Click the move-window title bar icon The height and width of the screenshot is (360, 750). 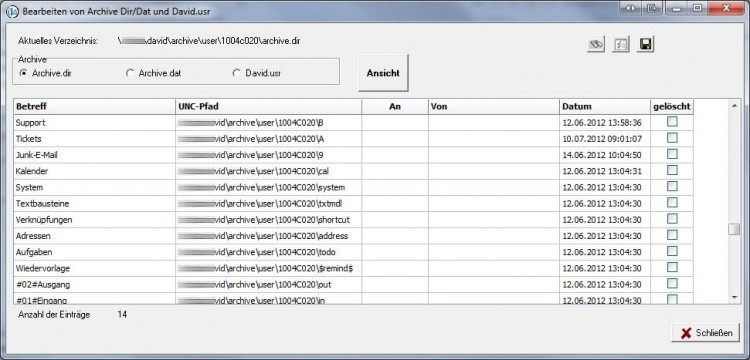(x=651, y=8)
